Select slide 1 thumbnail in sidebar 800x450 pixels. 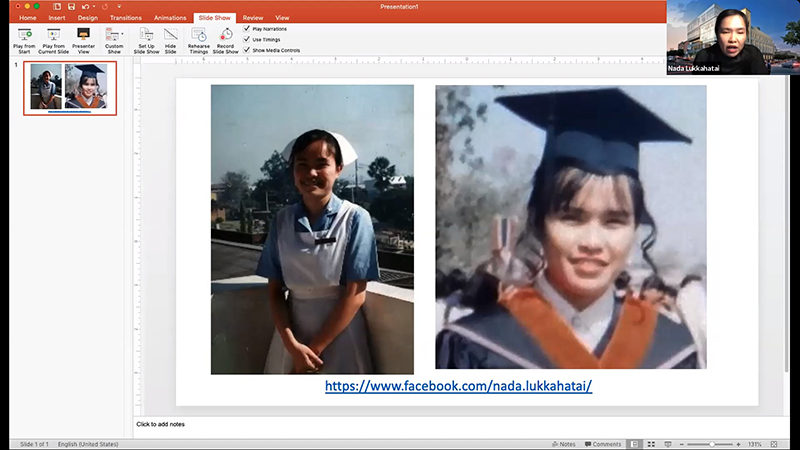pyautogui.click(x=70, y=88)
